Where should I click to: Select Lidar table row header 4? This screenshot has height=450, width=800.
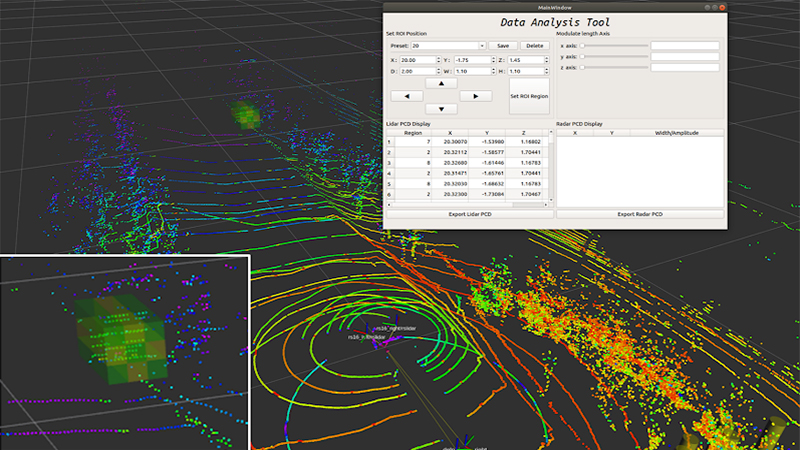point(390,173)
